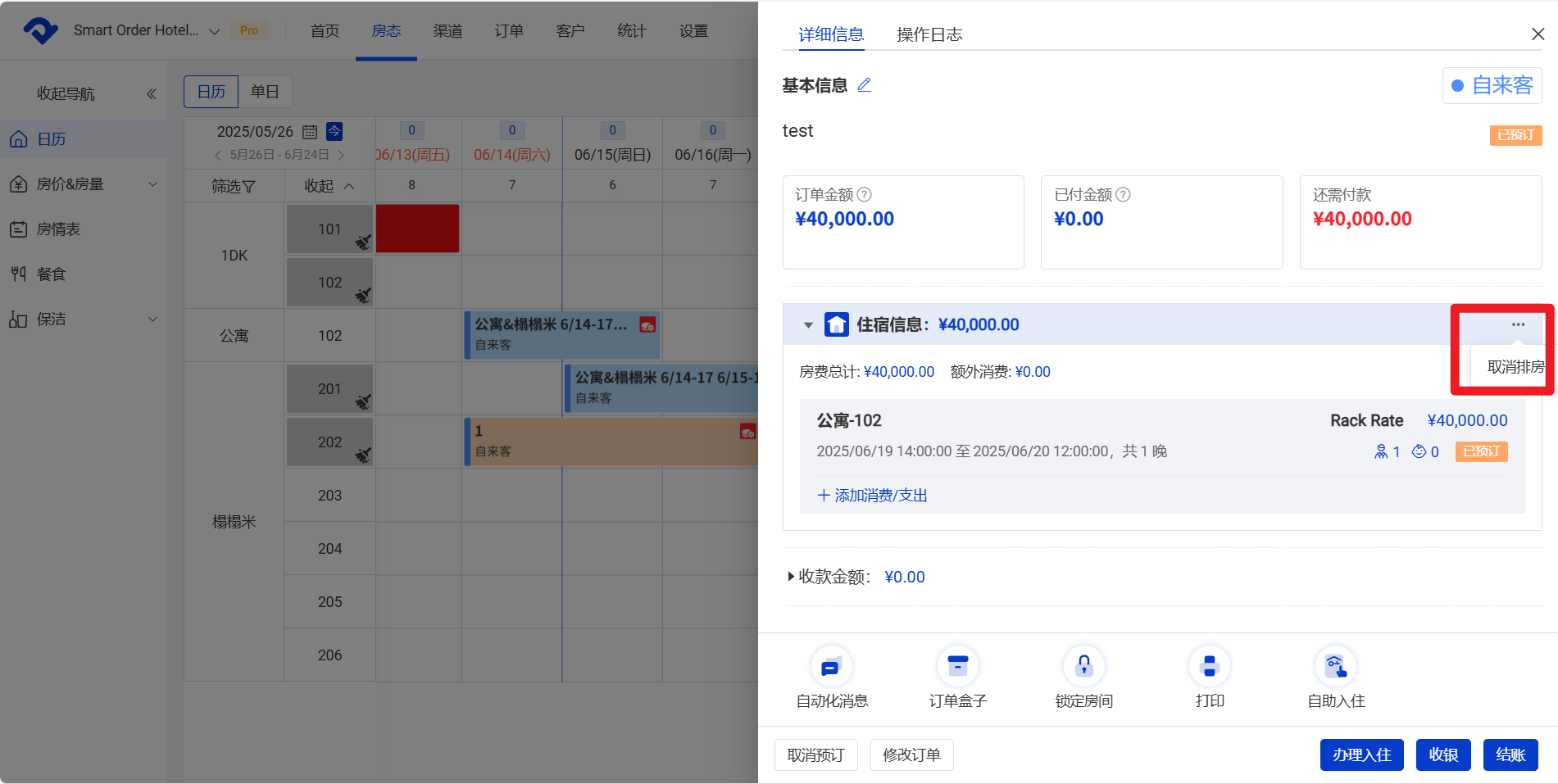Click the help icon next to 已付金额
The image size is (1558, 784).
[x=1123, y=195]
